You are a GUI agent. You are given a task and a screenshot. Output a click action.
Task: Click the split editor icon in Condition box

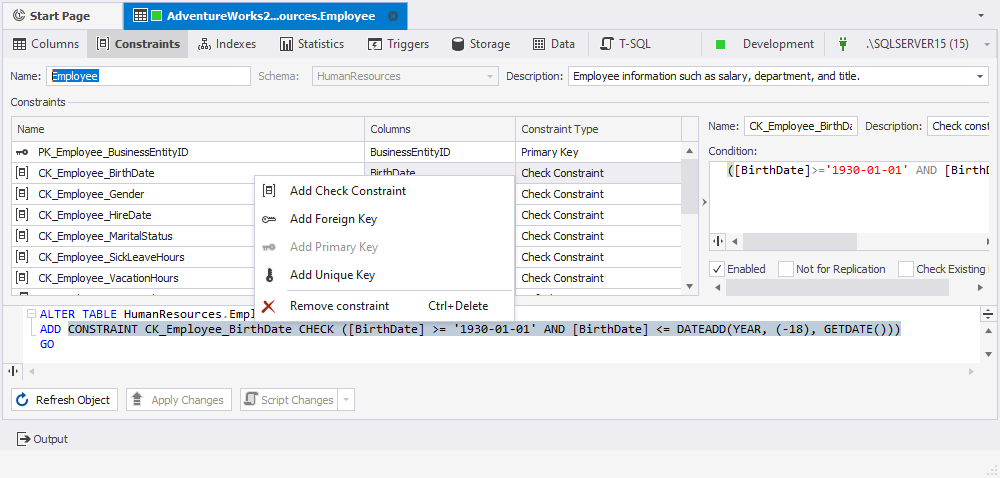coord(718,242)
